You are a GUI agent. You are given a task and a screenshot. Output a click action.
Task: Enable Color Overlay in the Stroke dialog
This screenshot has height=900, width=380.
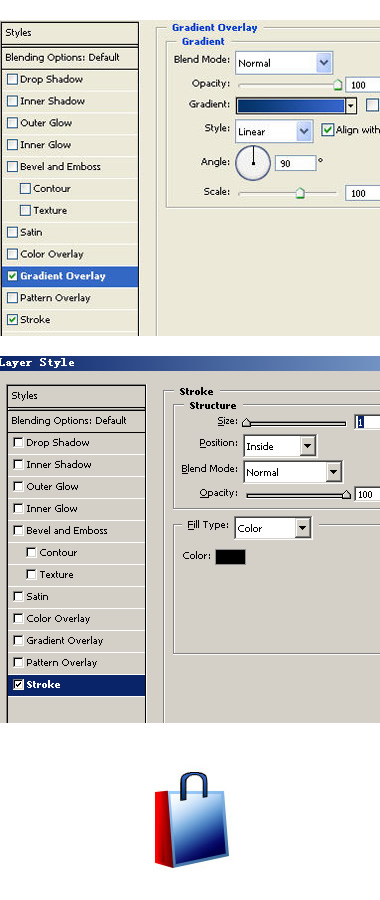coord(18,618)
